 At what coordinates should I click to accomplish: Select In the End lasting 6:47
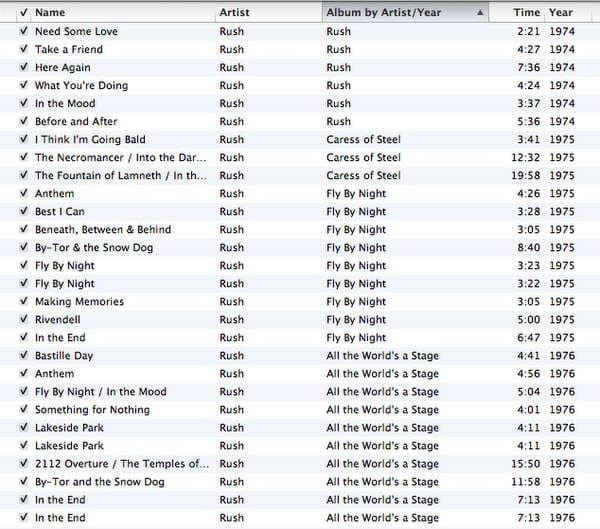[60, 338]
